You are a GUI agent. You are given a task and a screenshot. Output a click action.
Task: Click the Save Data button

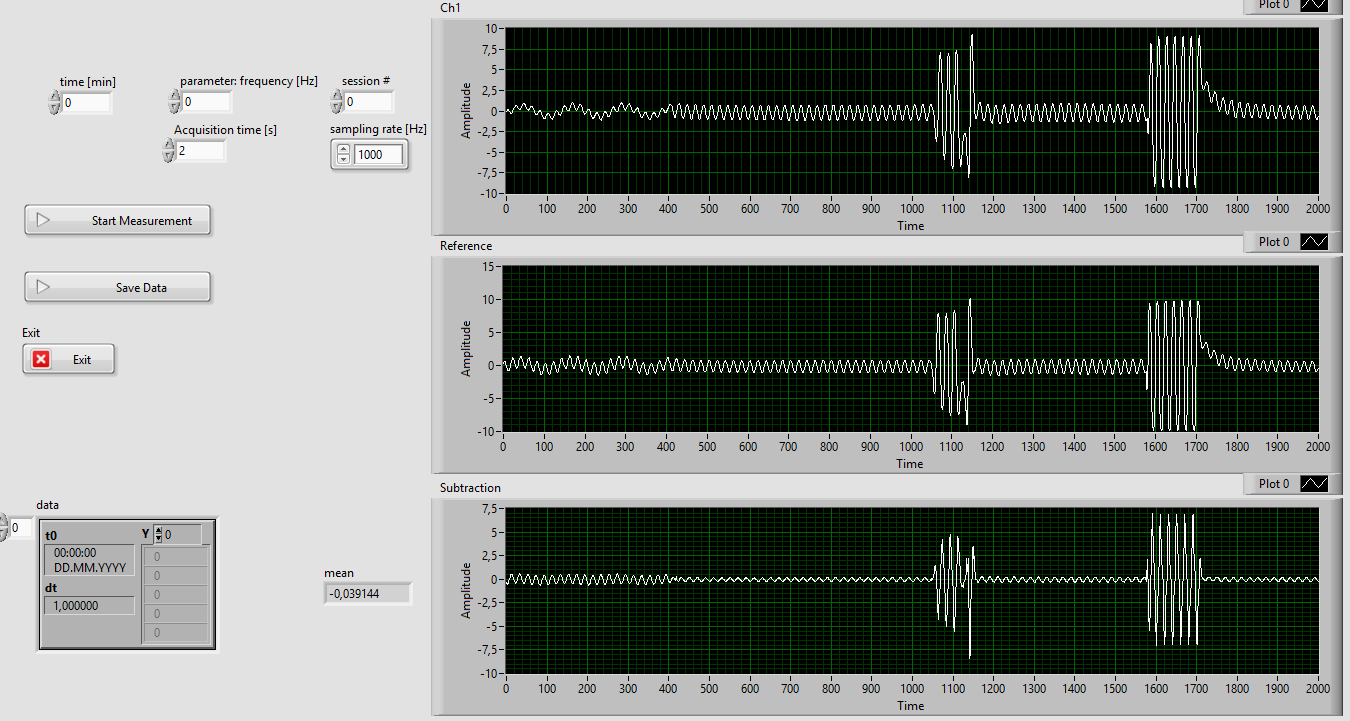click(x=117, y=287)
